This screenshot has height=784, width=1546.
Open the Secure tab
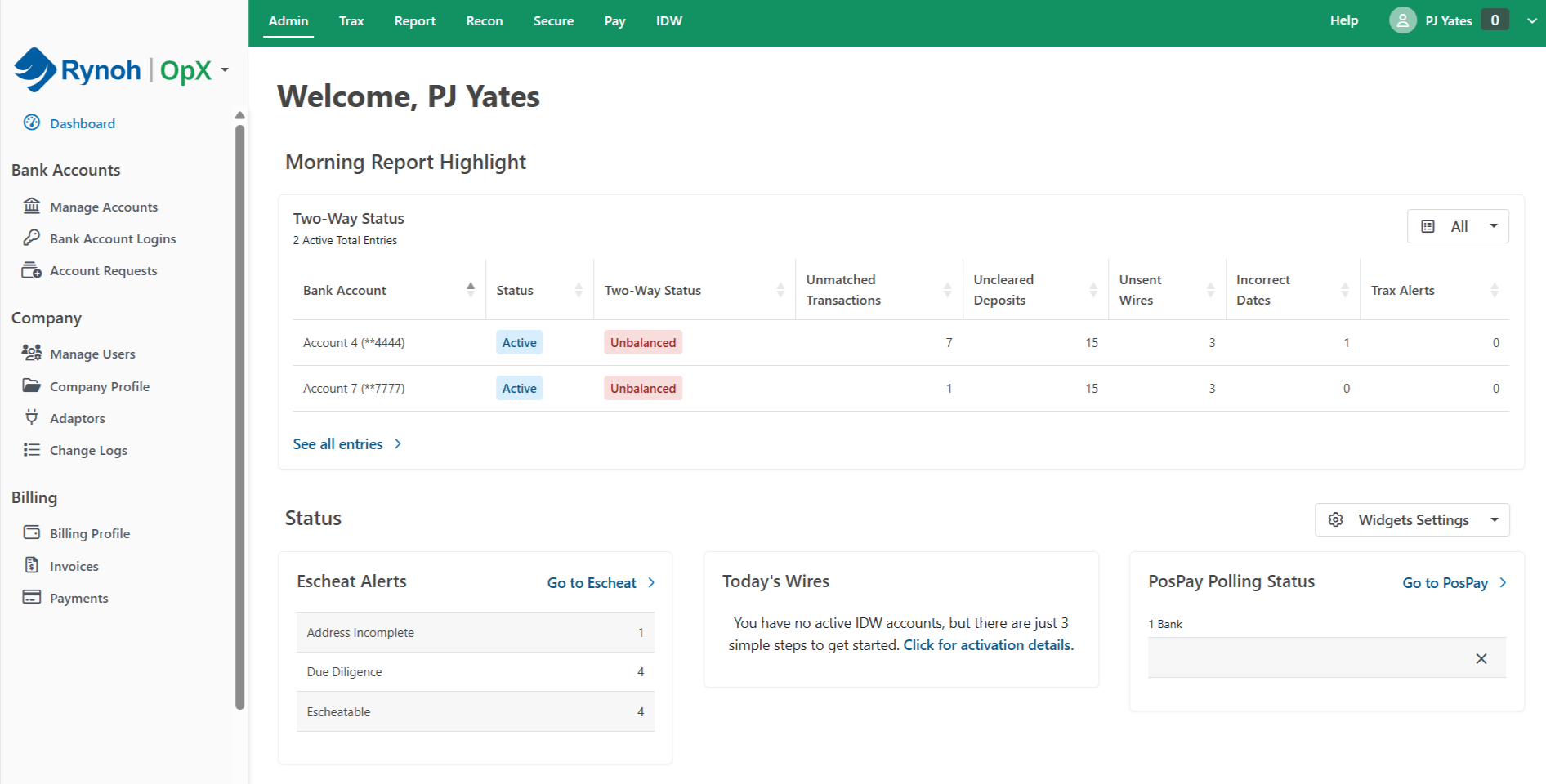(553, 21)
